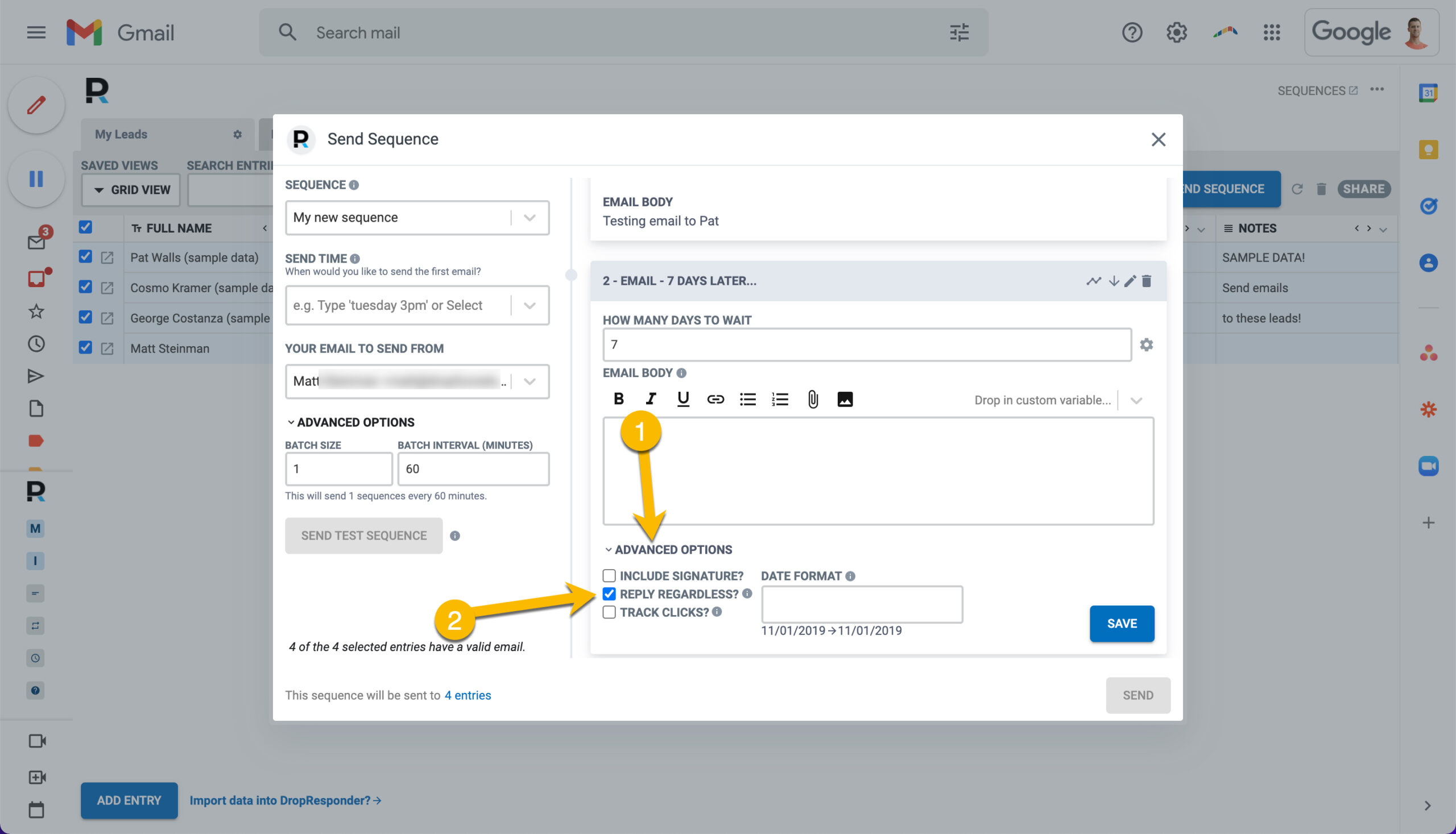This screenshot has height=834, width=1456.
Task: Toggle select-all checkbox in table header
Action: [85, 227]
